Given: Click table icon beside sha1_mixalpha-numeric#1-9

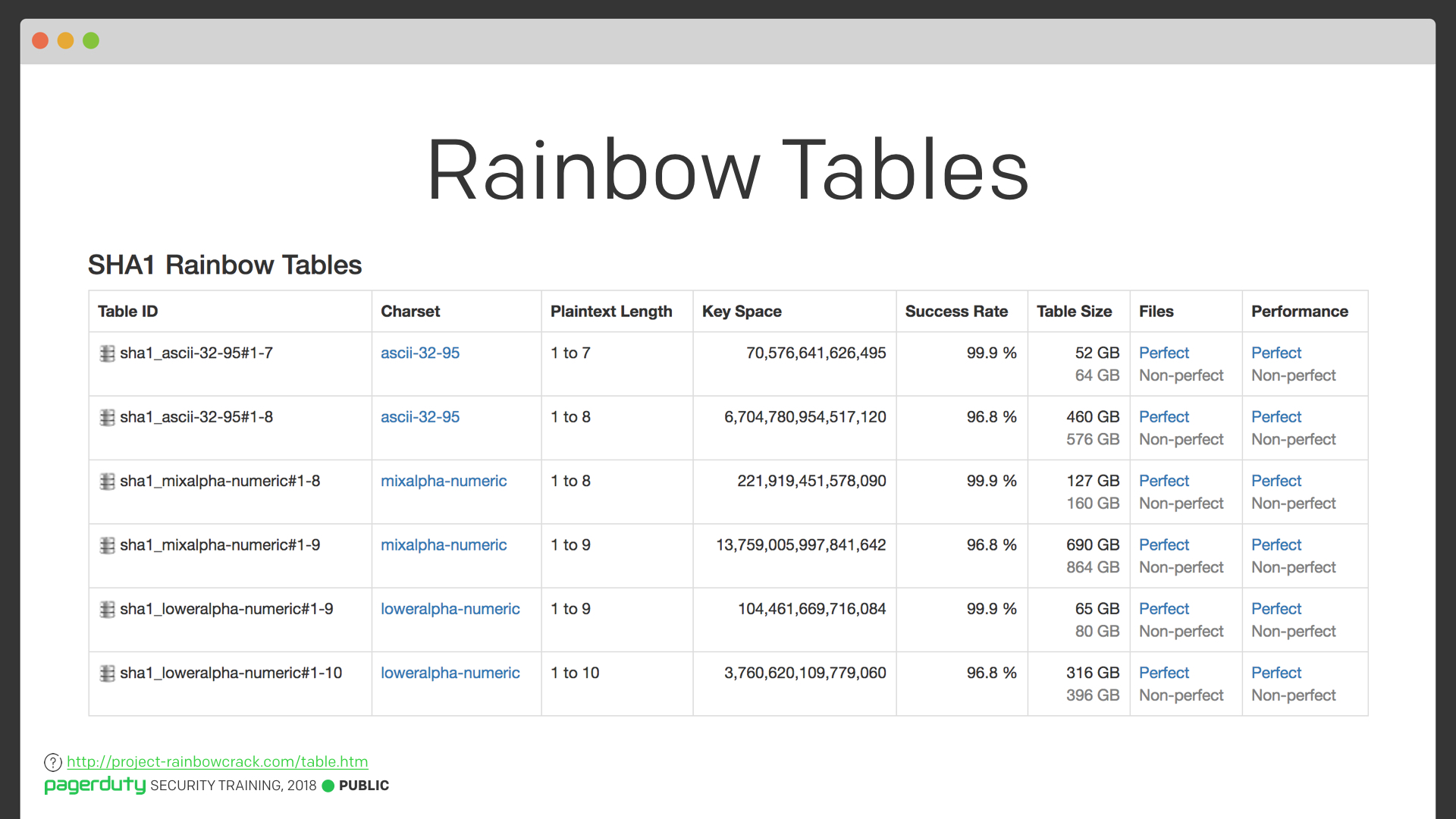Looking at the screenshot, I should point(107,545).
